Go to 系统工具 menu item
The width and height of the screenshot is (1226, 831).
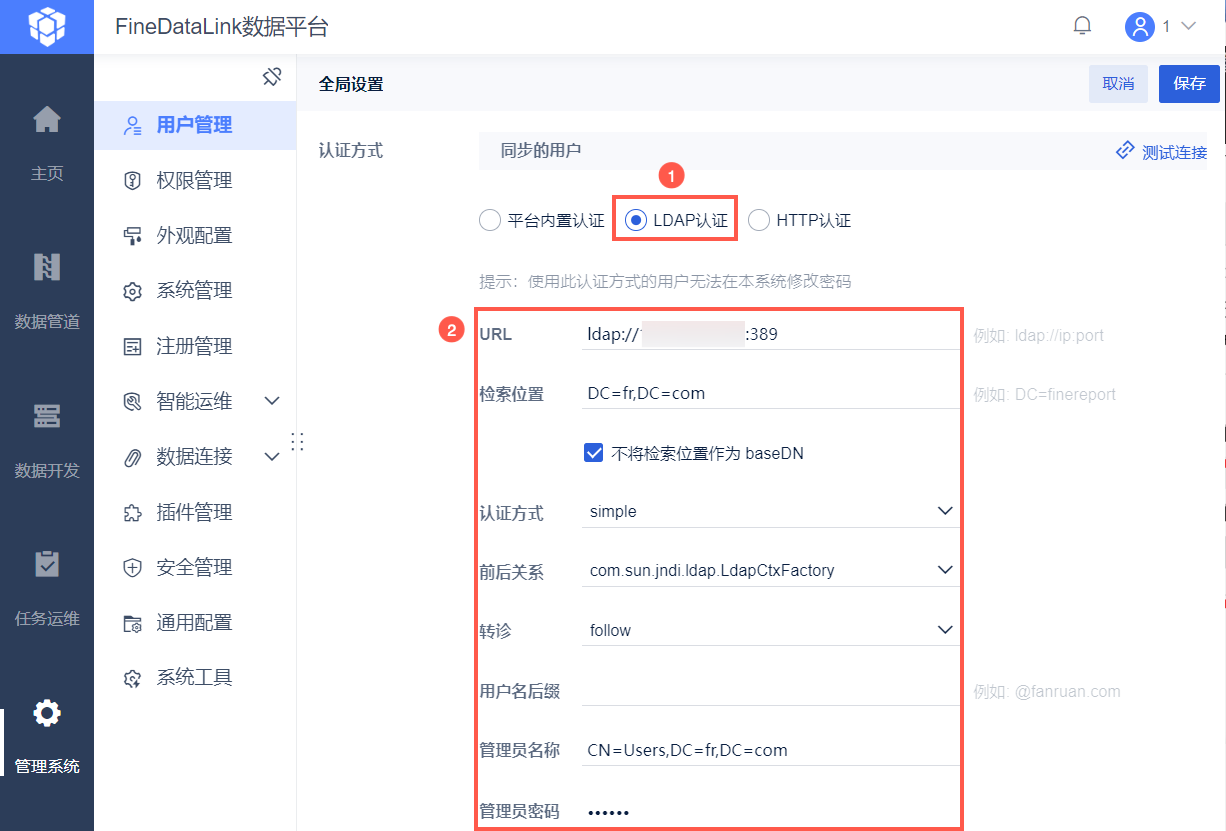coord(195,678)
